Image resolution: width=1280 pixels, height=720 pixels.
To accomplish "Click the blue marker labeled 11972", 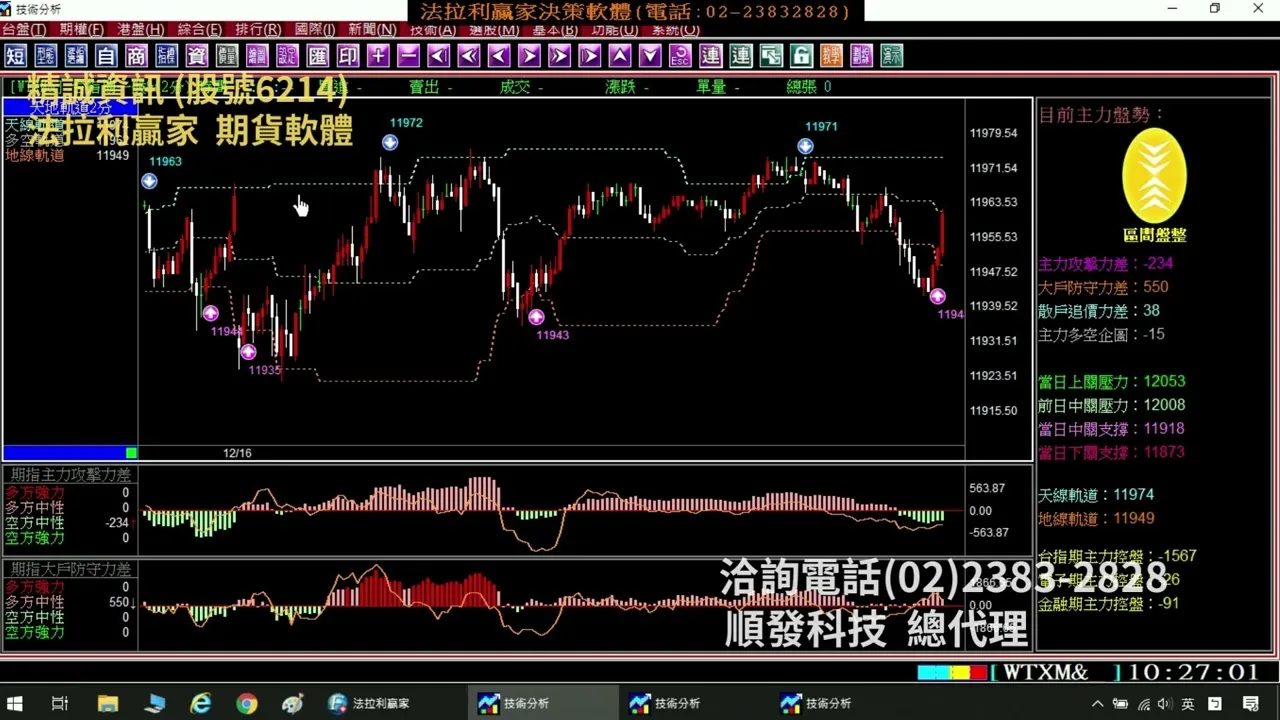I will tap(390, 143).
